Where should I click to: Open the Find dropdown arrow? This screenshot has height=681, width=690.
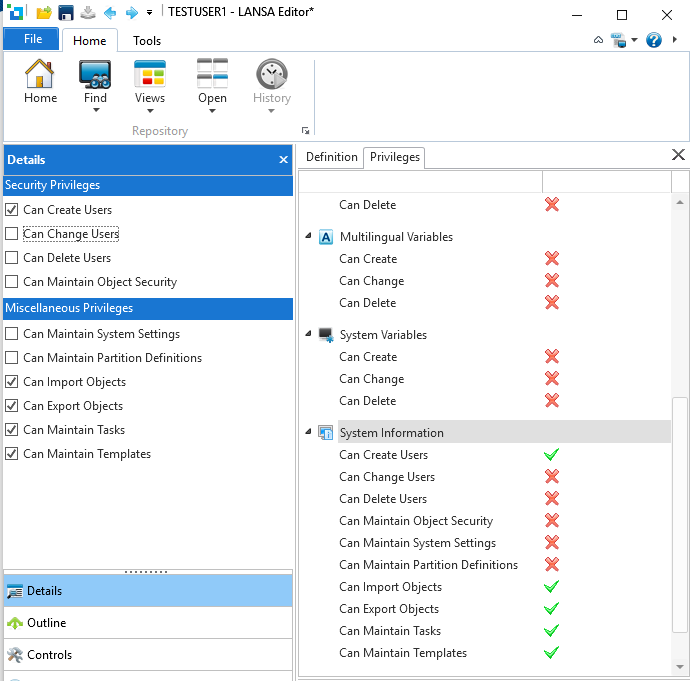point(95,111)
